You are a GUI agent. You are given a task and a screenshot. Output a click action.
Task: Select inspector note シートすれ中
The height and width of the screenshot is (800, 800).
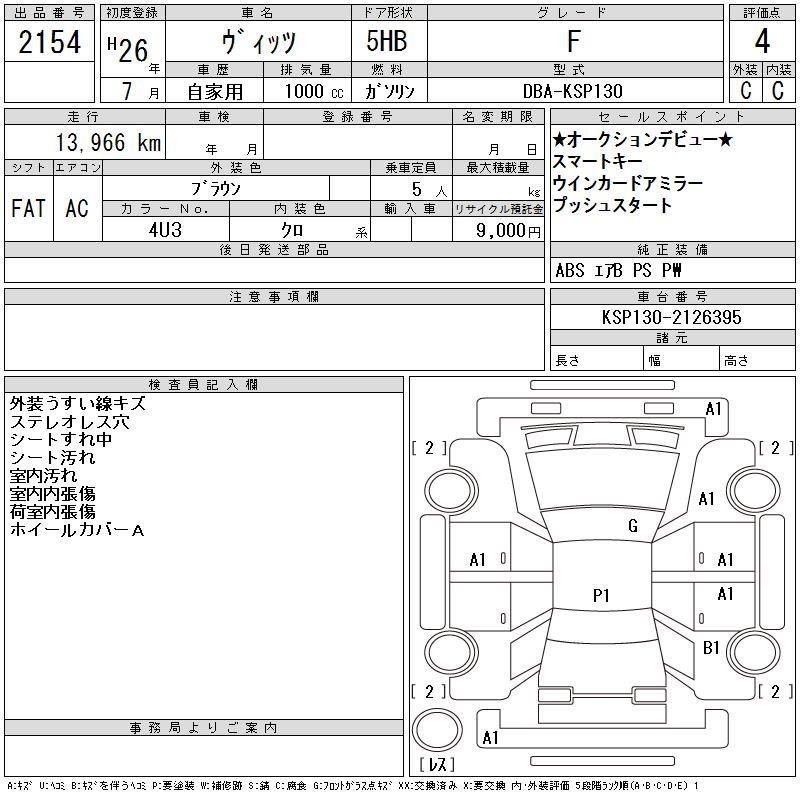point(61,440)
